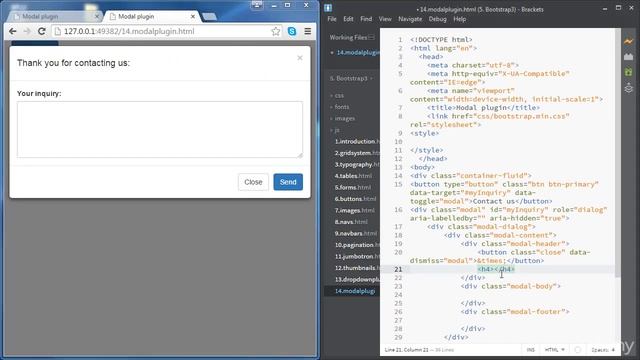Open the Find menu in Brackets
Screen dimensions: 640x360
pyautogui.click(x=366, y=19)
